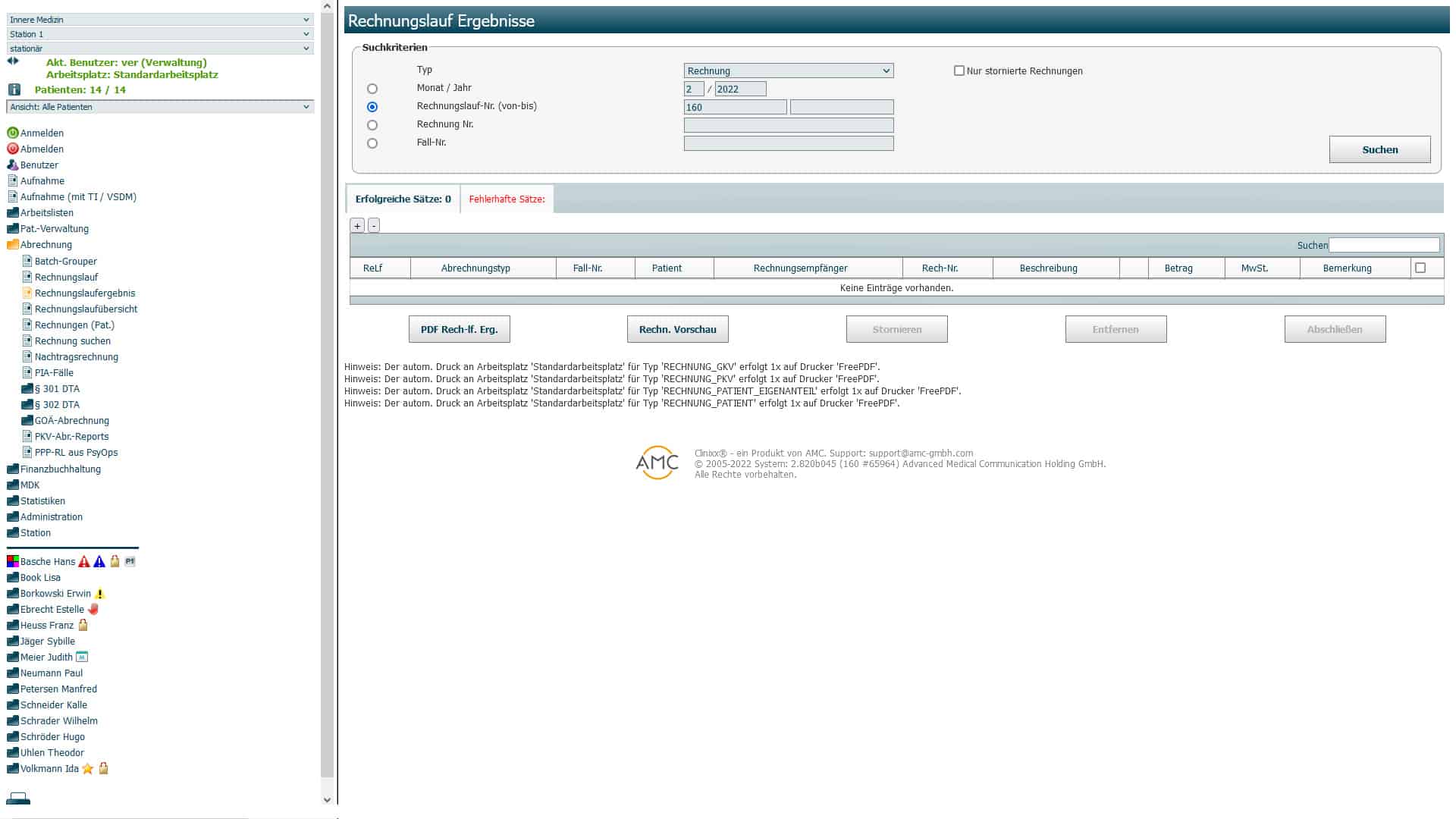The image size is (1456, 819).
Task: Click the red Abmelden logout icon
Action: (13, 149)
